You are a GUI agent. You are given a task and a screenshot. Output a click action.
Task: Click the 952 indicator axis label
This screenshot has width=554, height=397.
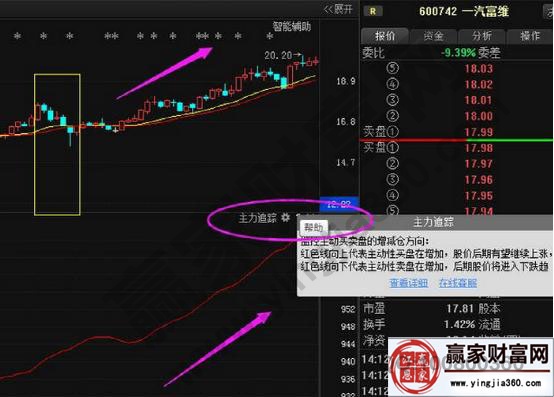pyautogui.click(x=348, y=309)
